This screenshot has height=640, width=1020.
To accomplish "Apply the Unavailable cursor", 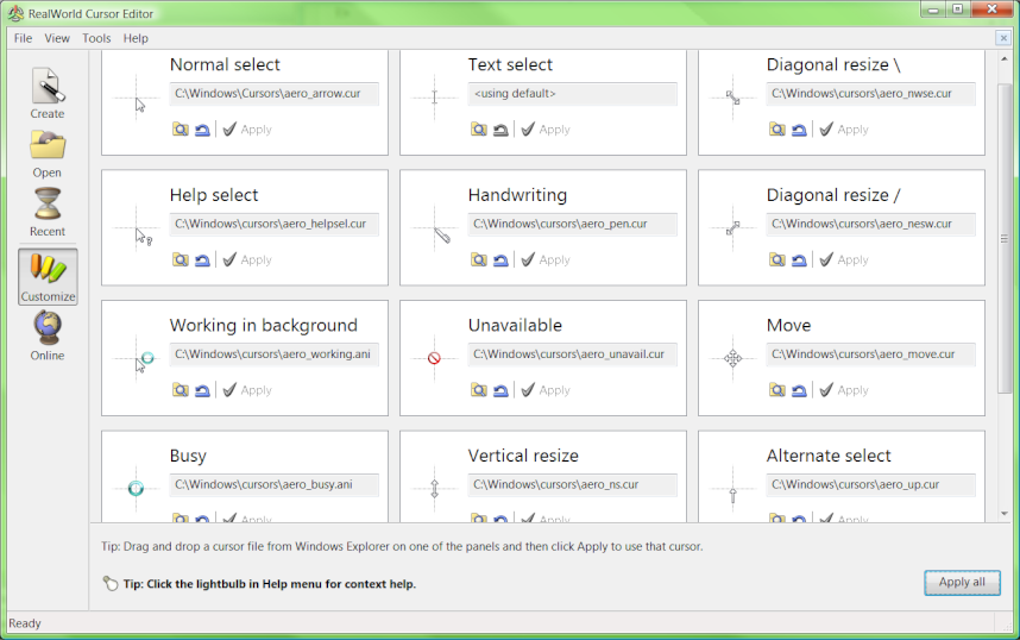I will click(x=546, y=390).
